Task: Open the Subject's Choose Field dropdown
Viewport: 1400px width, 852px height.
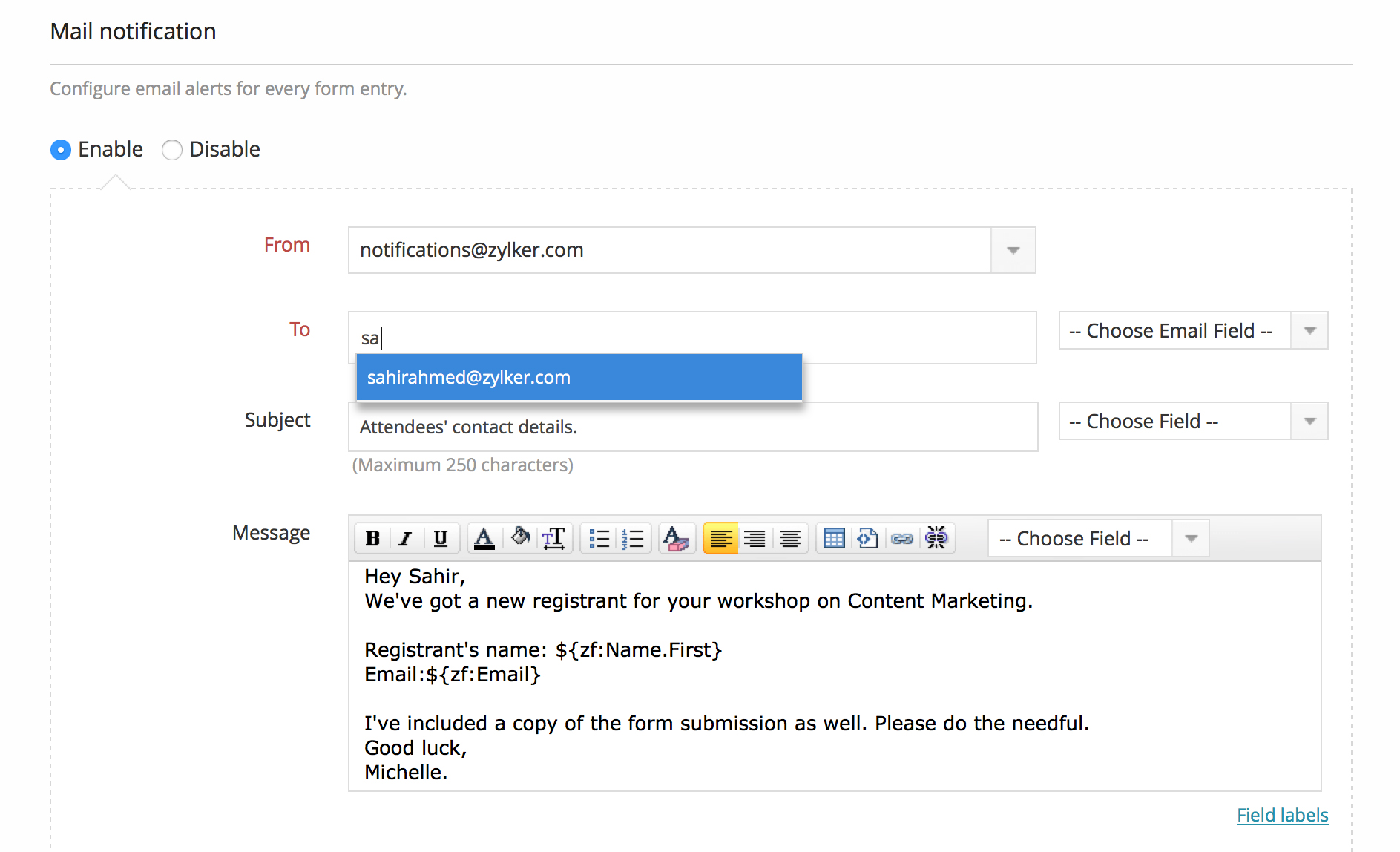Action: 1193,421
